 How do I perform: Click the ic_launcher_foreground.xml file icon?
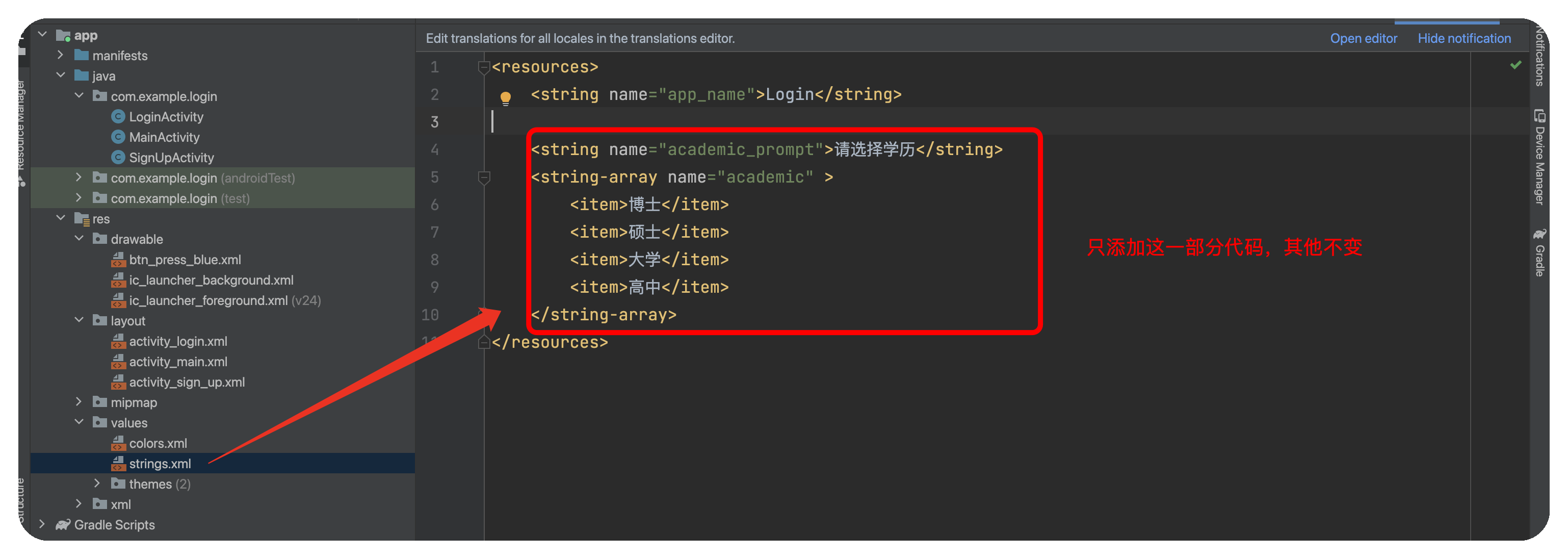click(118, 300)
